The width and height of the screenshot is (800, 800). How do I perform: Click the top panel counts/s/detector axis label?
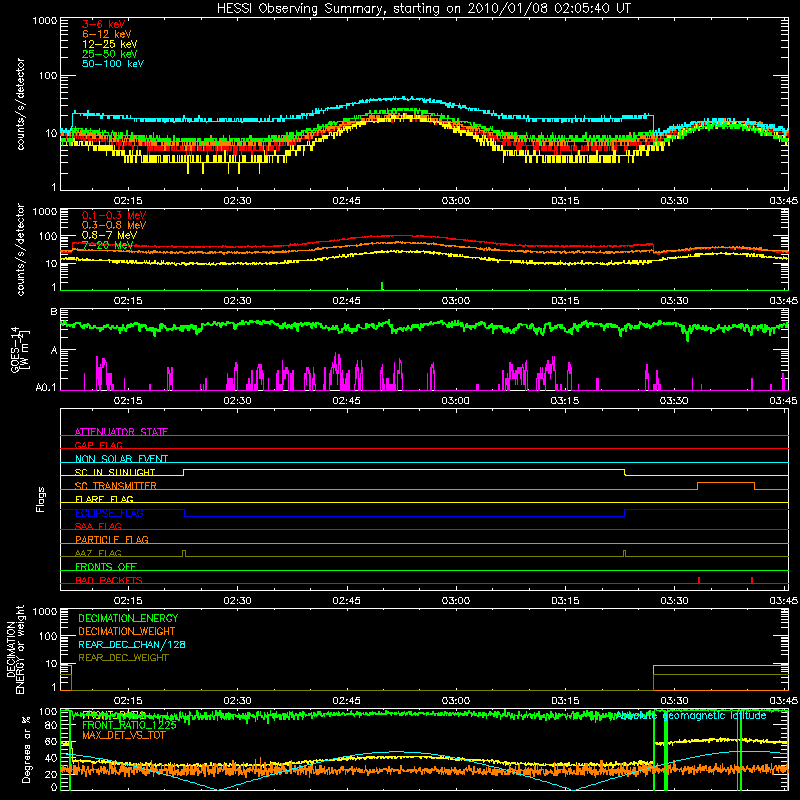20,104
